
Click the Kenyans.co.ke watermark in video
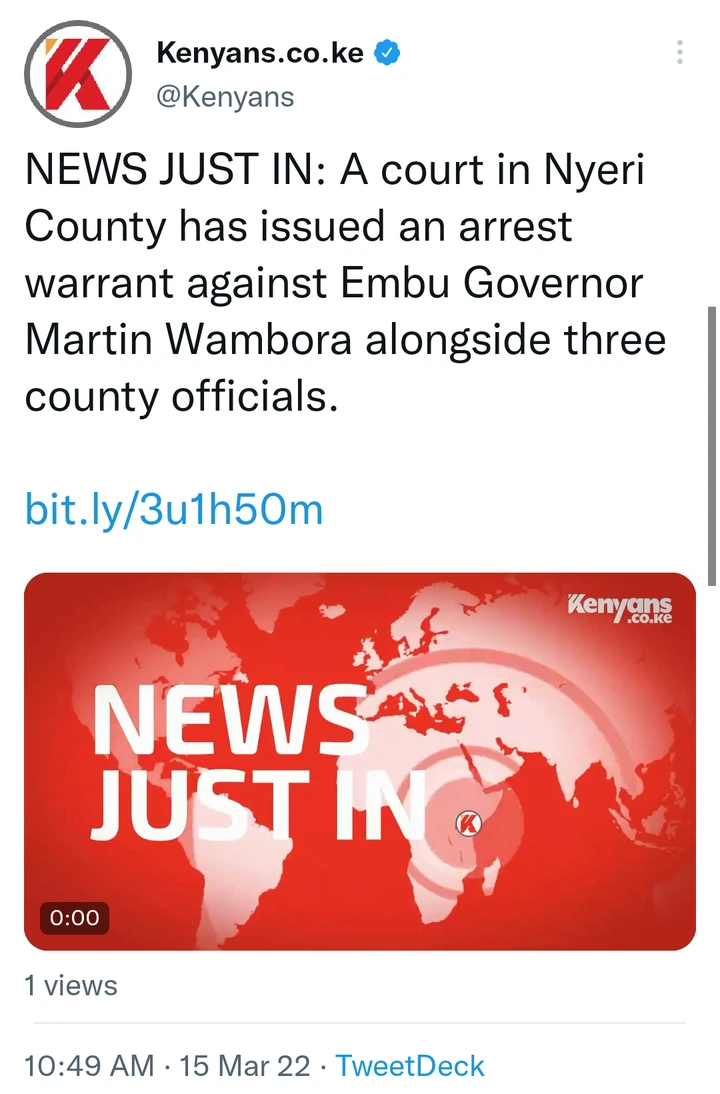(620, 607)
